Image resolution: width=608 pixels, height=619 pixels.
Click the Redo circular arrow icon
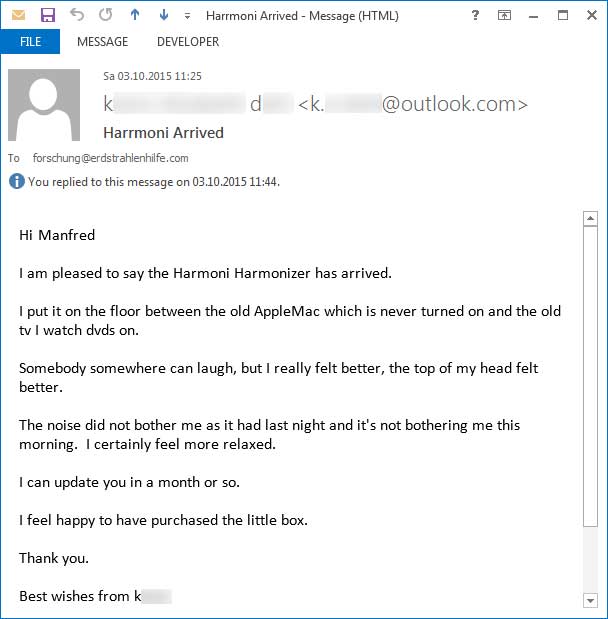105,15
